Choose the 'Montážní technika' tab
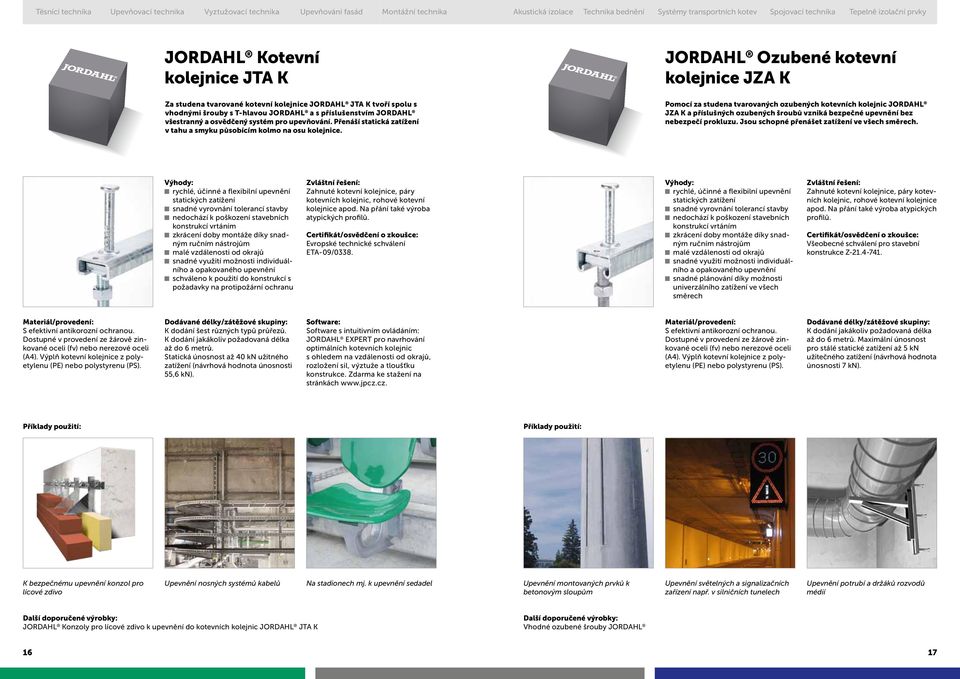Image resolution: width=960 pixels, height=679 pixels. point(414,12)
